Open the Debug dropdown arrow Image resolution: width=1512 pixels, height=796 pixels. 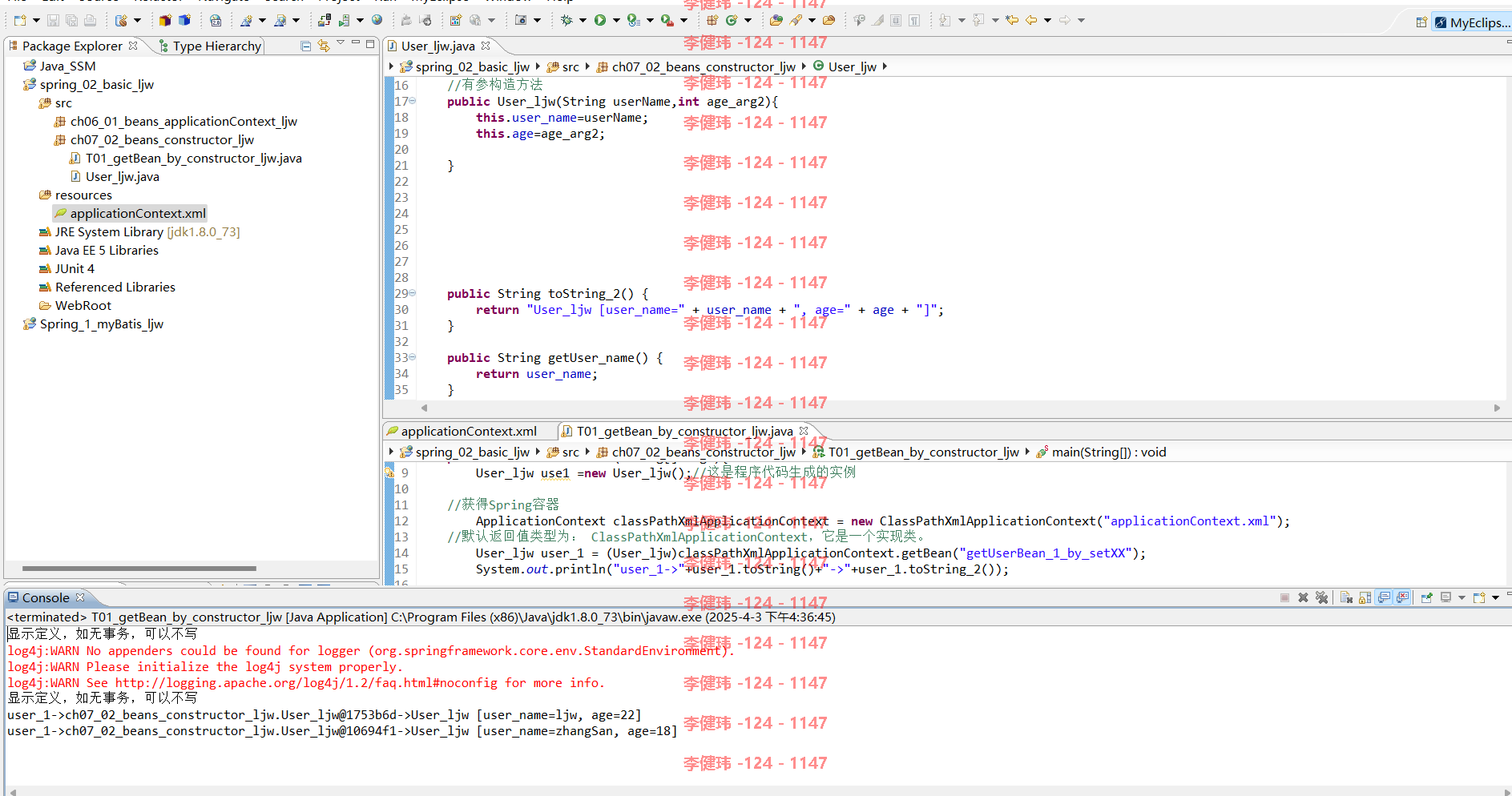pyautogui.click(x=583, y=20)
